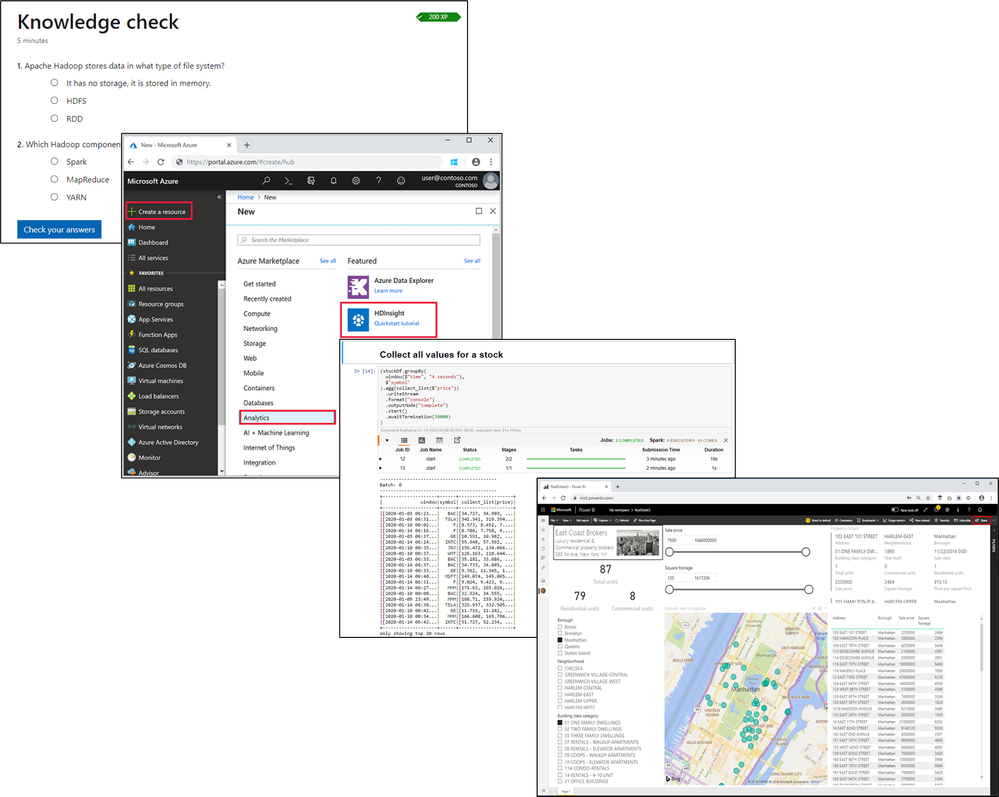Select Analytics in Azure Marketplace list

coord(287,418)
